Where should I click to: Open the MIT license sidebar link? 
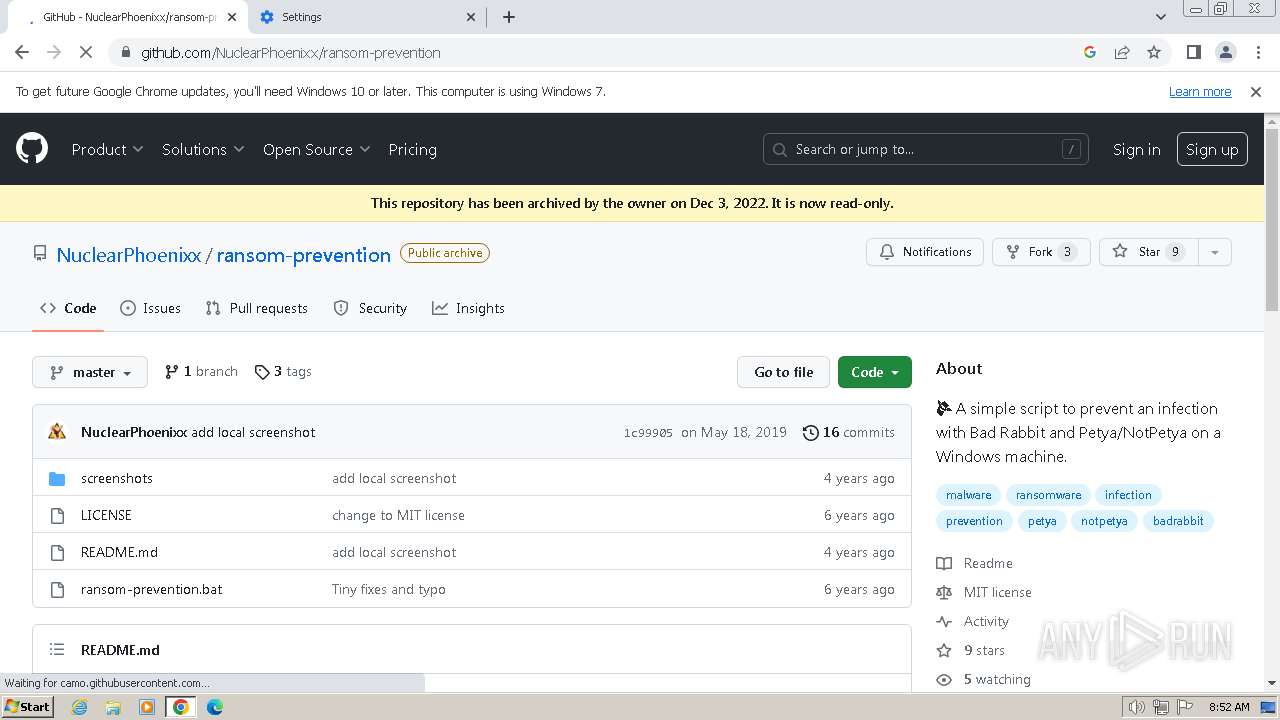click(x=984, y=592)
